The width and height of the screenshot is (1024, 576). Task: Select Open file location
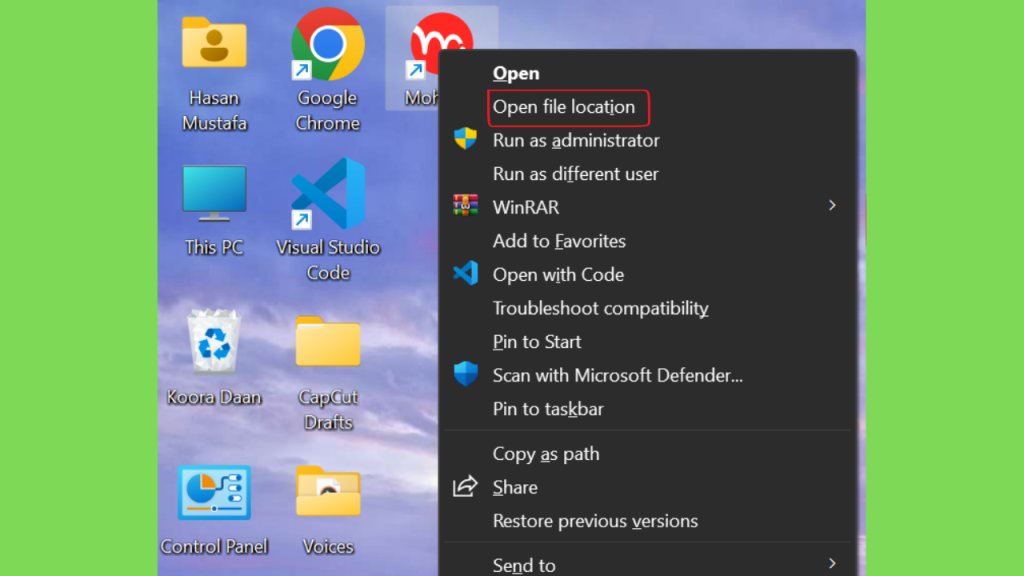tap(564, 107)
